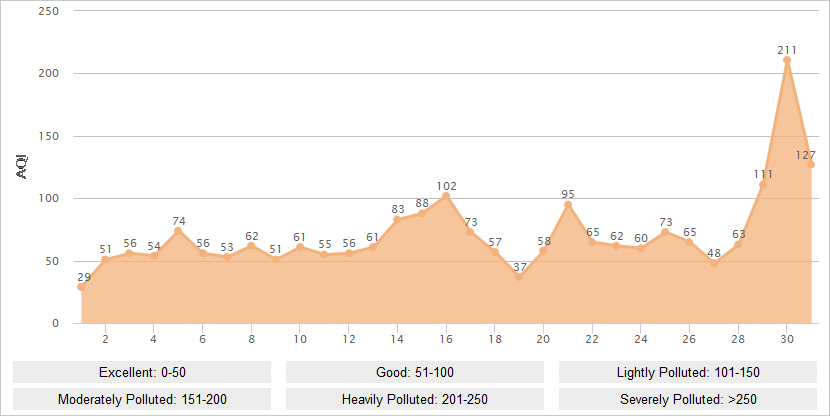Click the x-axis tick label 30
Screen dimensions: 830x416
(787, 338)
